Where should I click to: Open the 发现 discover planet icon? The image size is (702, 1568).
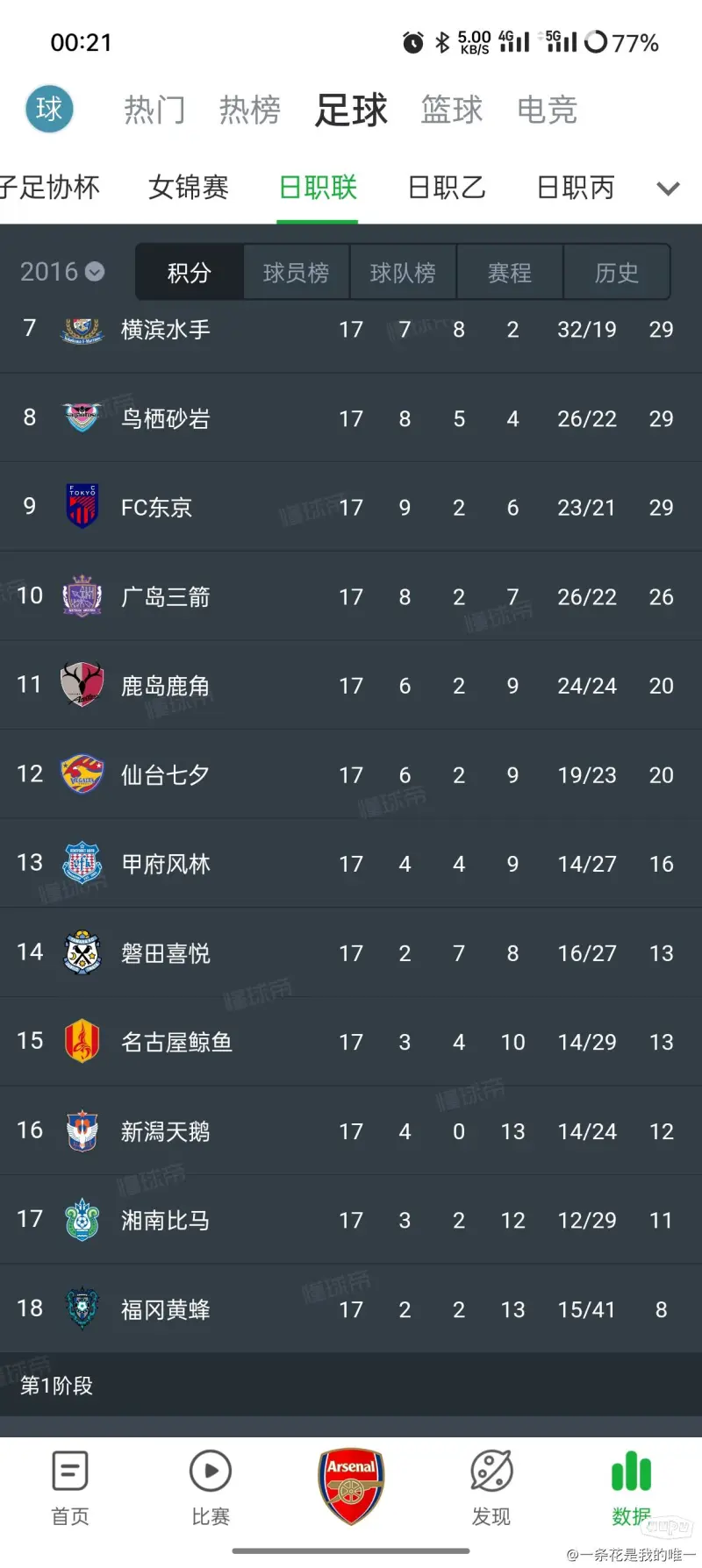[x=491, y=1471]
